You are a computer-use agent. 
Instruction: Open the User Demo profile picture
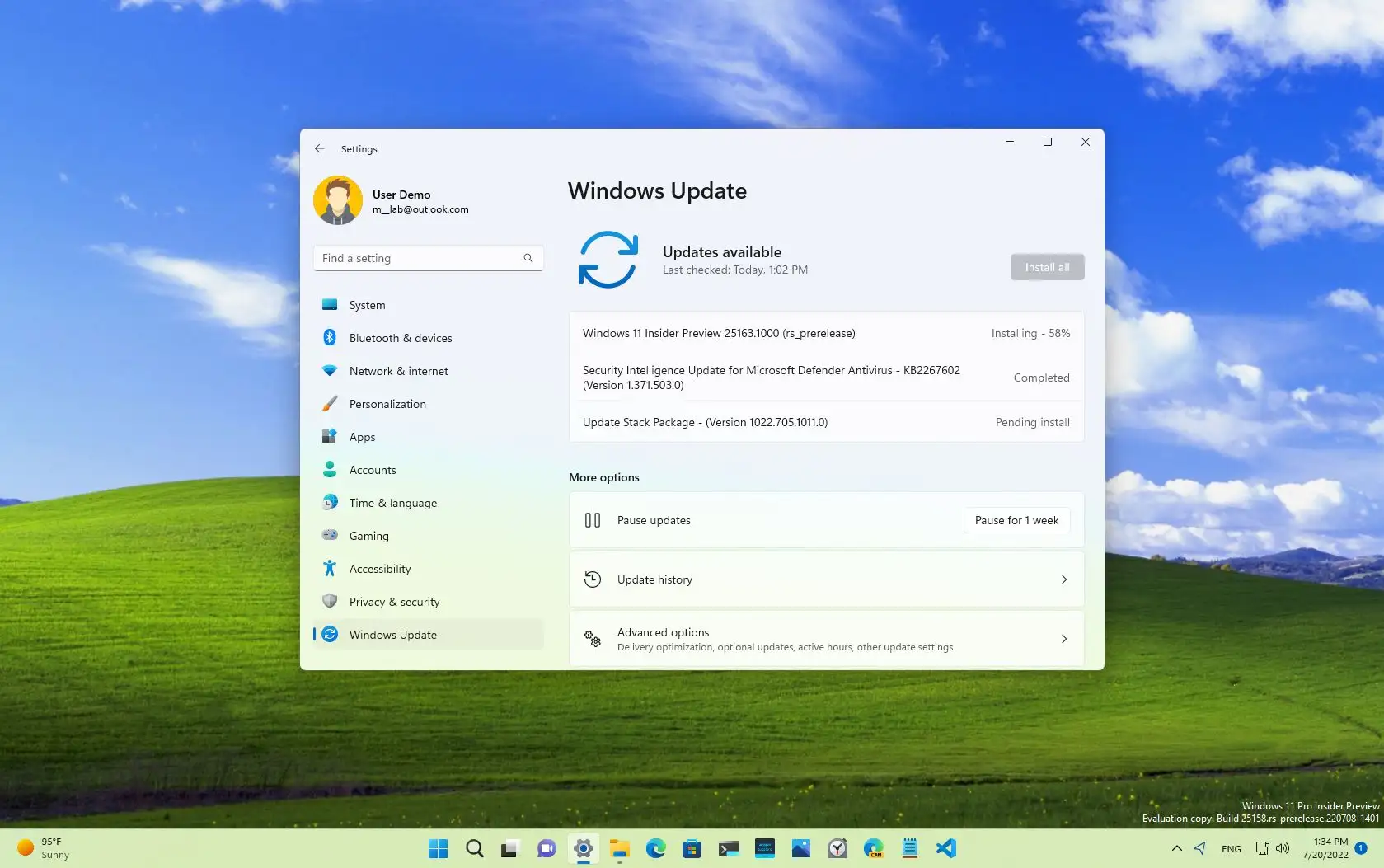pos(338,200)
